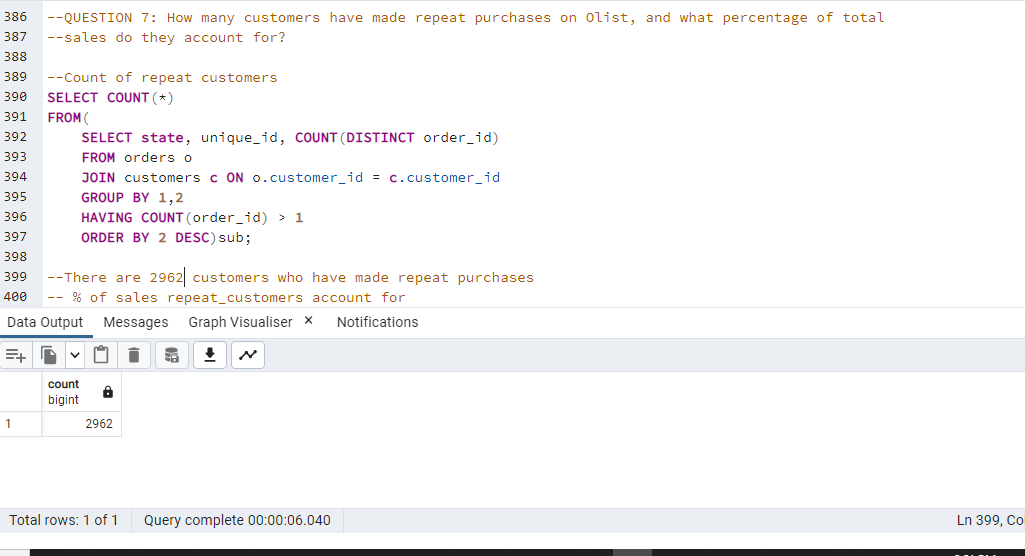Screen dimensions: 1025x556
Task: Open the Notifications tab
Action: click(x=377, y=322)
